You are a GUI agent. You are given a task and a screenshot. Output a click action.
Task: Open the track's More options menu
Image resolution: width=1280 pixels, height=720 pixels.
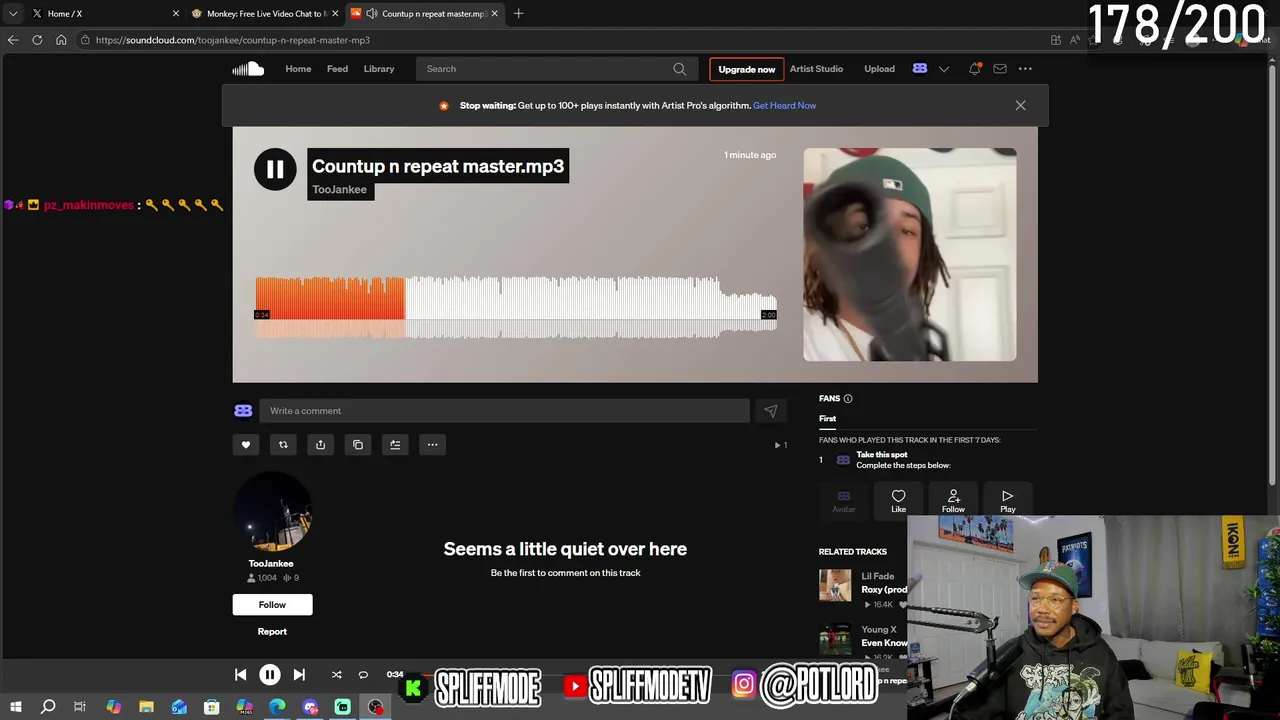point(432,445)
